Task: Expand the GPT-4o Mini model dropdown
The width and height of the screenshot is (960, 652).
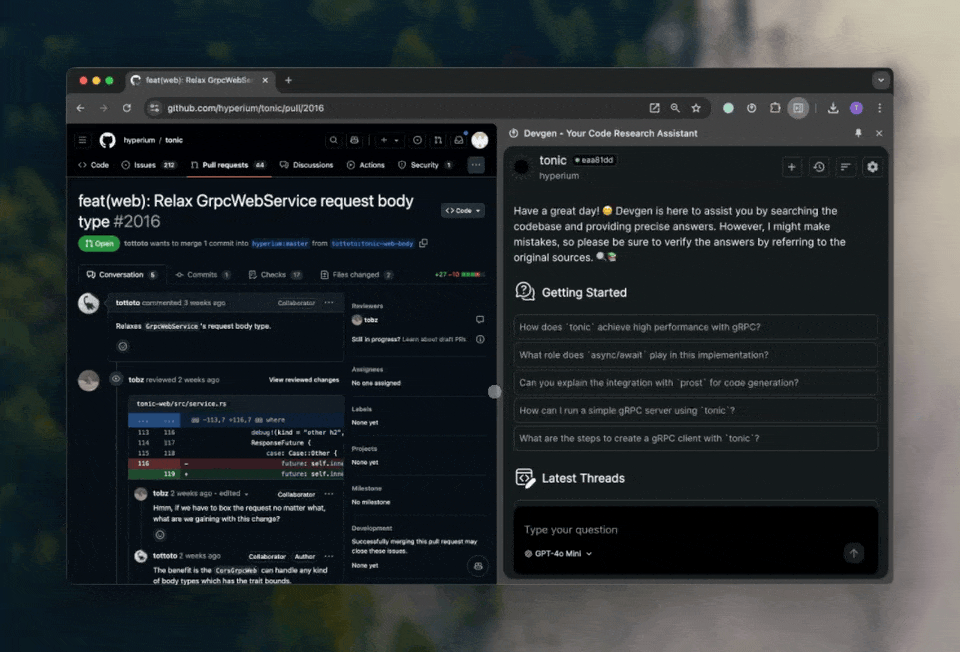Action: tap(559, 553)
